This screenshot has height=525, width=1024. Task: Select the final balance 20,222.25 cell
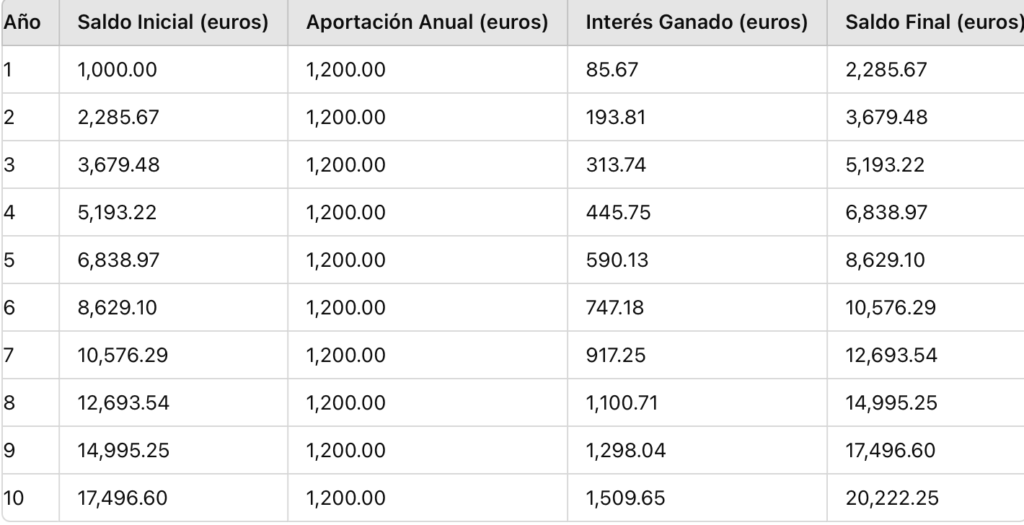click(892, 498)
